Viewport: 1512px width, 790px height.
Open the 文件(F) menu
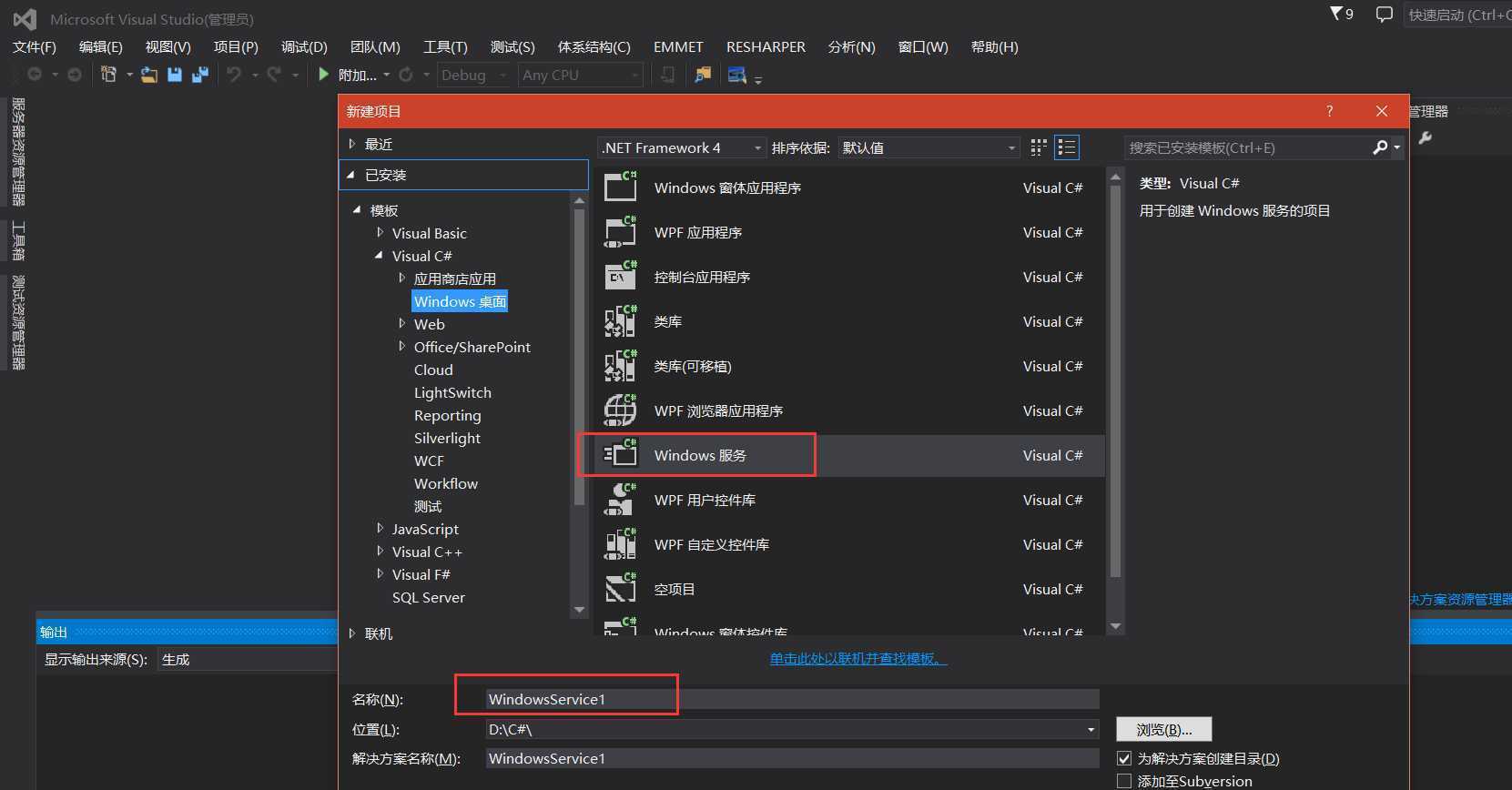tap(35, 47)
